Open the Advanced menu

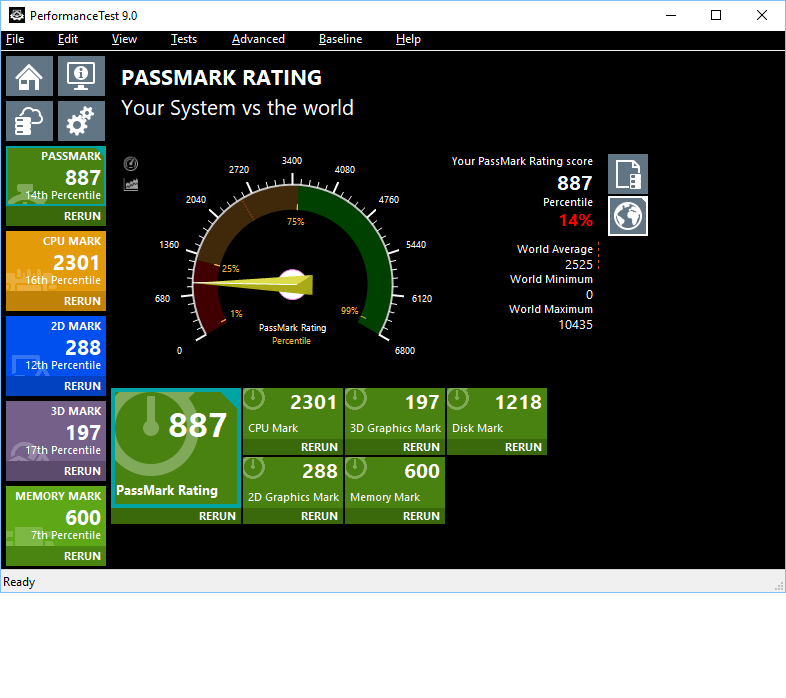point(258,39)
